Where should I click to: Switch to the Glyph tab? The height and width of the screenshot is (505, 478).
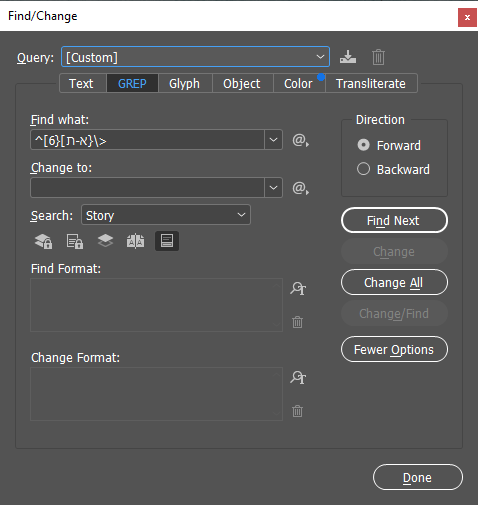pos(184,83)
